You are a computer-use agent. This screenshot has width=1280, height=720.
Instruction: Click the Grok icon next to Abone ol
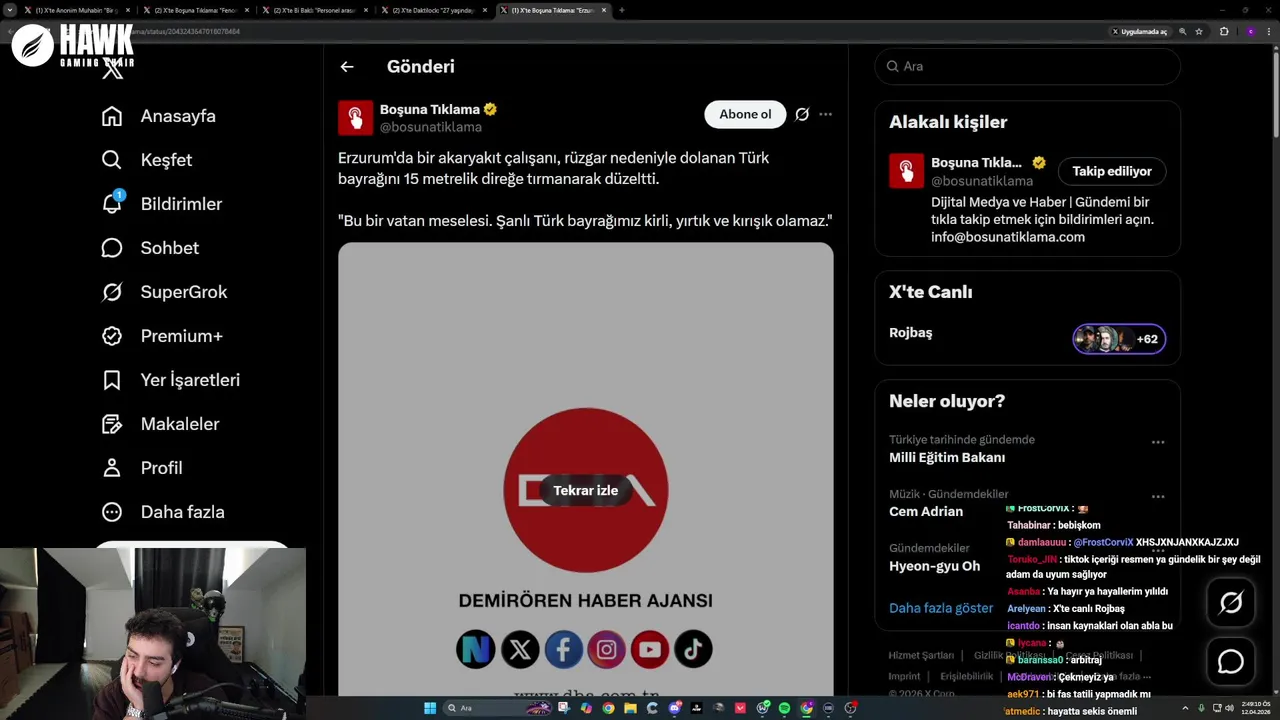coord(802,114)
